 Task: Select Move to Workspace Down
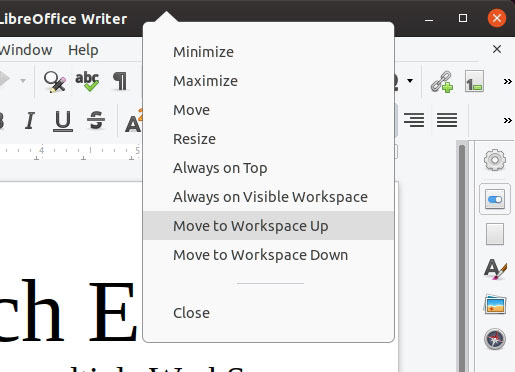click(269, 255)
